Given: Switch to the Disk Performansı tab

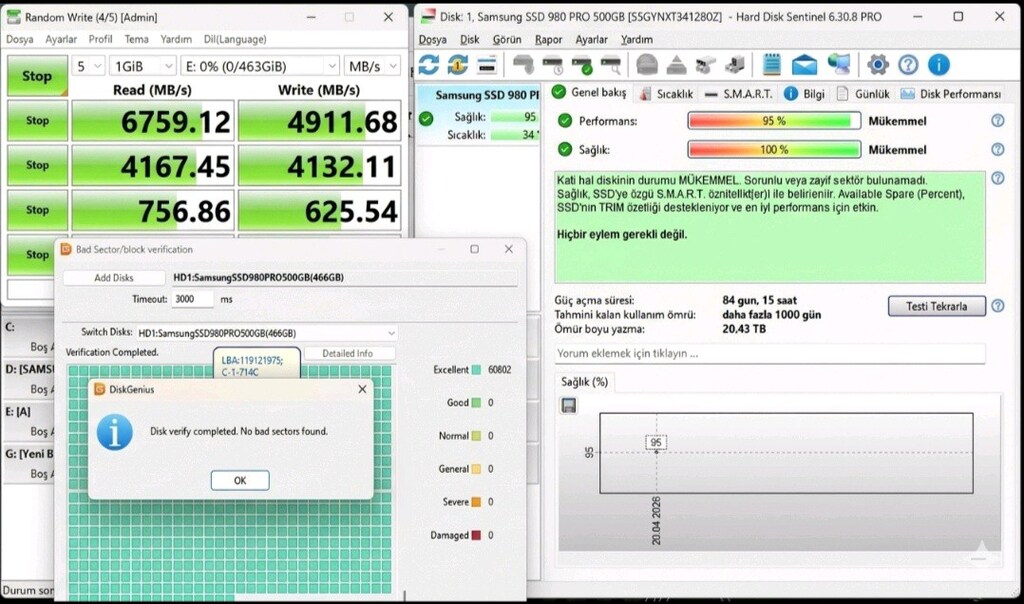Looking at the screenshot, I should tap(951, 94).
